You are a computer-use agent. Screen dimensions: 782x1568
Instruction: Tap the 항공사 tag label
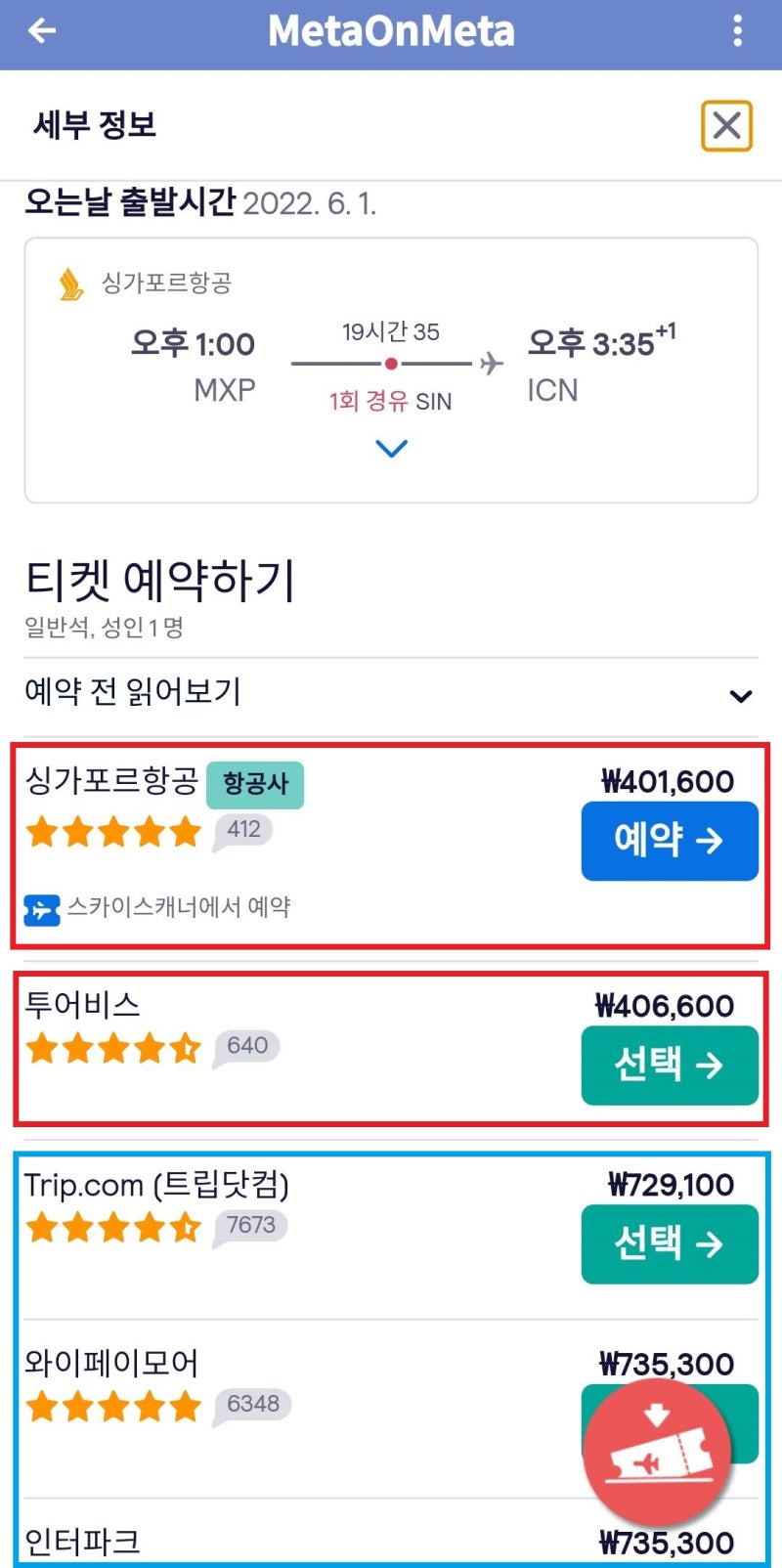click(x=255, y=785)
